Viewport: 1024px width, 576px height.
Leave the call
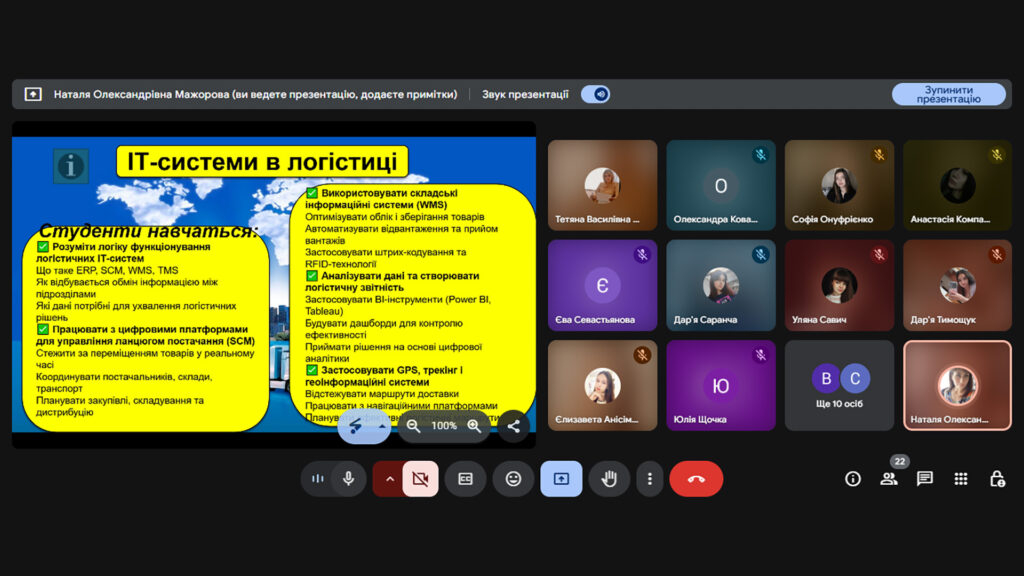[696, 479]
